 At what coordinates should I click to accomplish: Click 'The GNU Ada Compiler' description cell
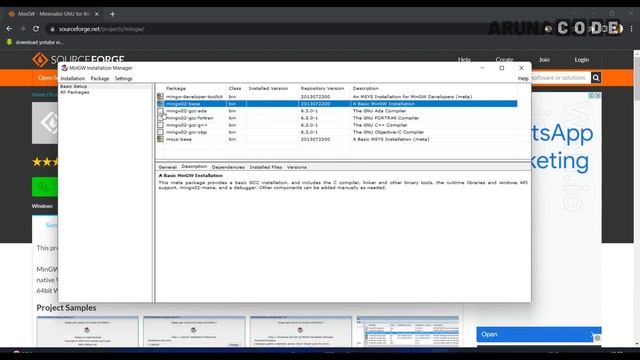point(379,111)
